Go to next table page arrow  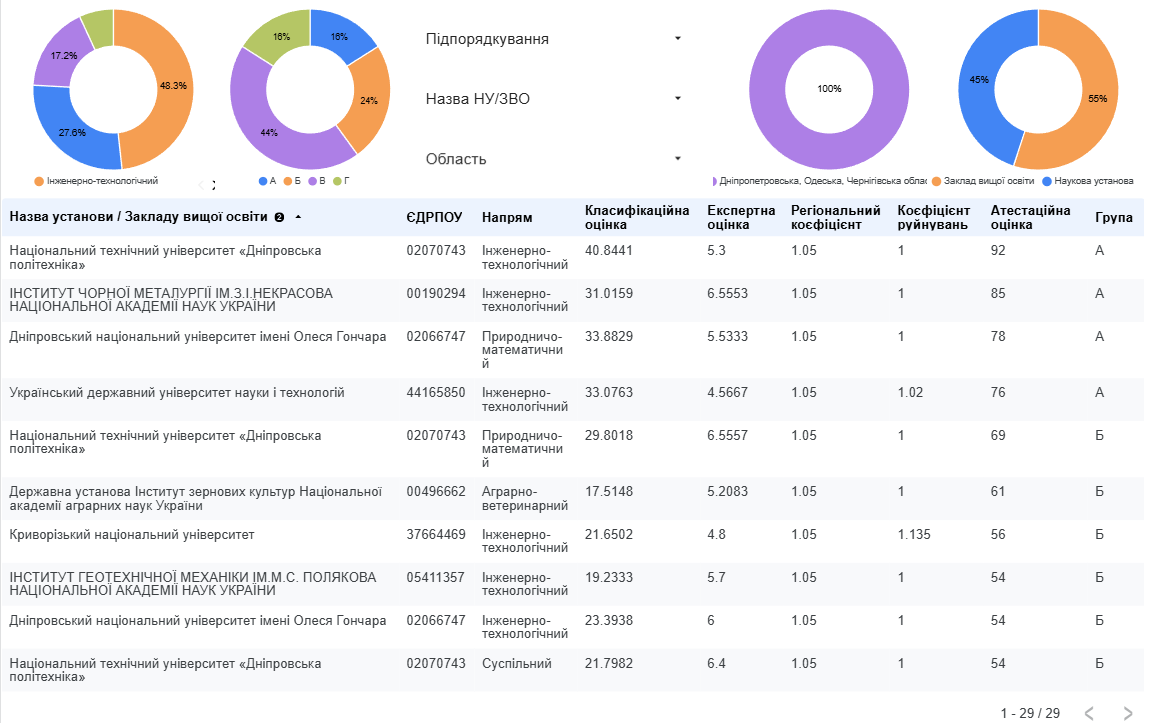pyautogui.click(x=1128, y=713)
